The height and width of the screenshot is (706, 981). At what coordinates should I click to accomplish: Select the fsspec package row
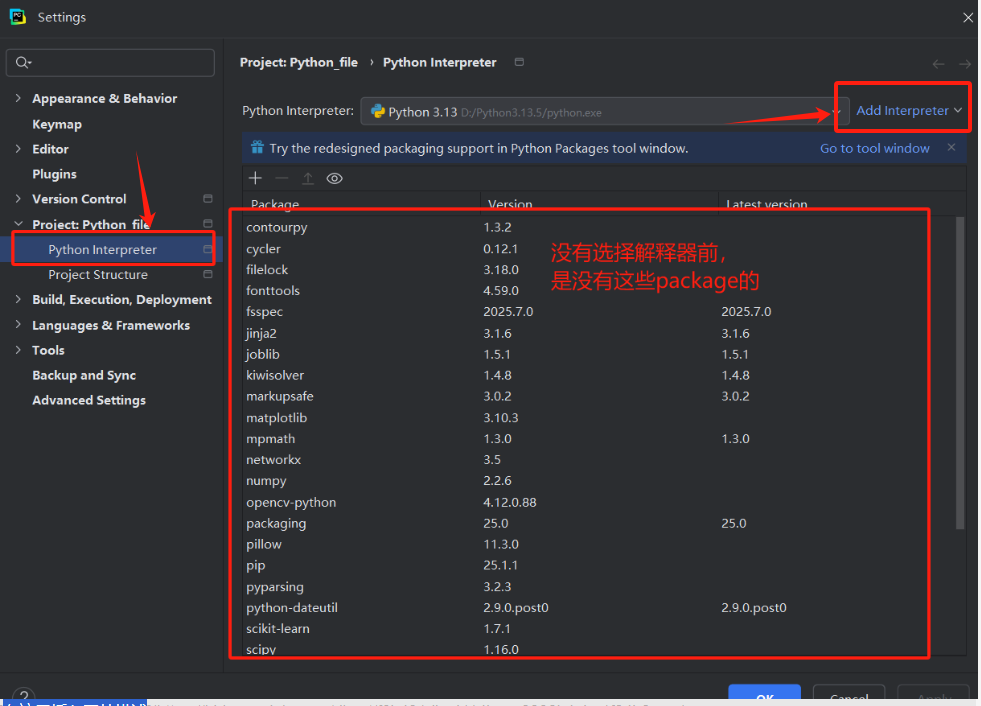click(x=599, y=312)
